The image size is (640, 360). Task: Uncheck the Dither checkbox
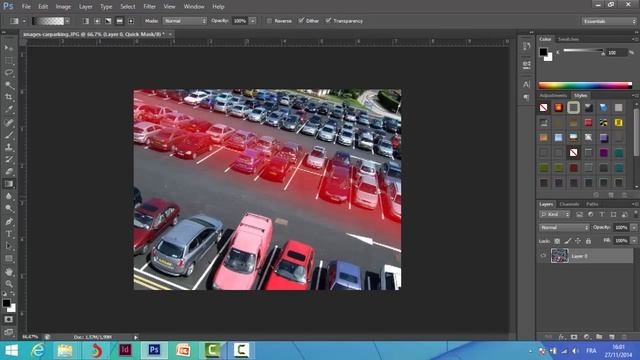point(301,21)
